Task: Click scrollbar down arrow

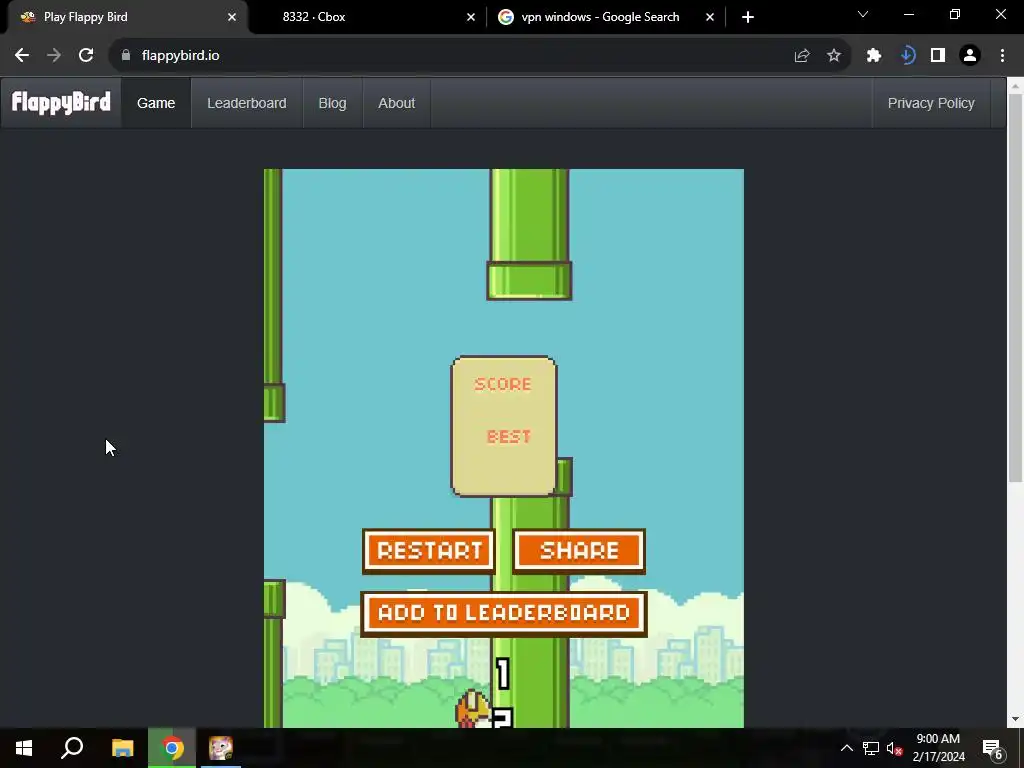Action: 1015,719
